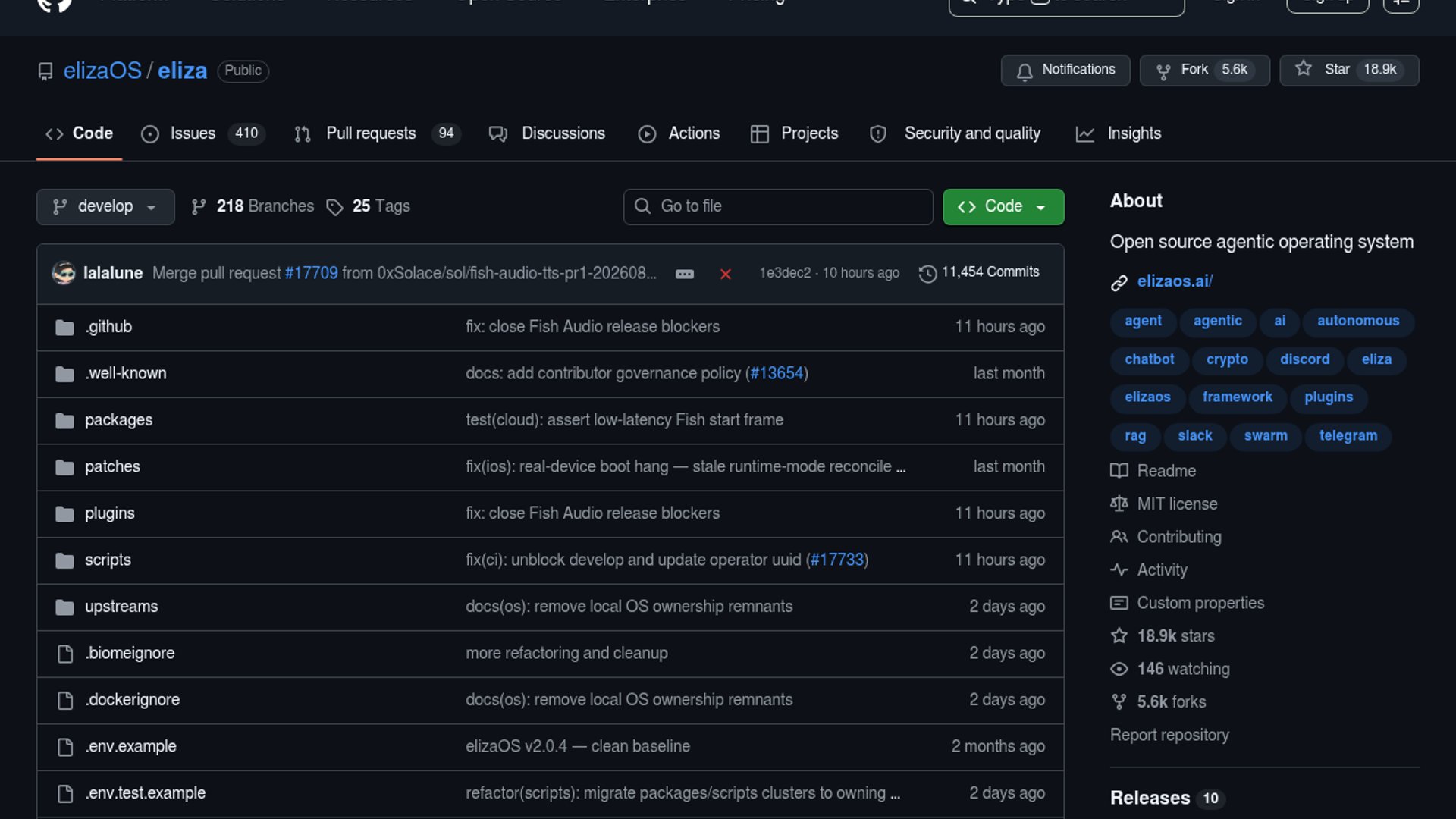Open commit 'elizaOS v2.0.4 — clean baseline'
The width and height of the screenshot is (1456, 819).
(578, 747)
